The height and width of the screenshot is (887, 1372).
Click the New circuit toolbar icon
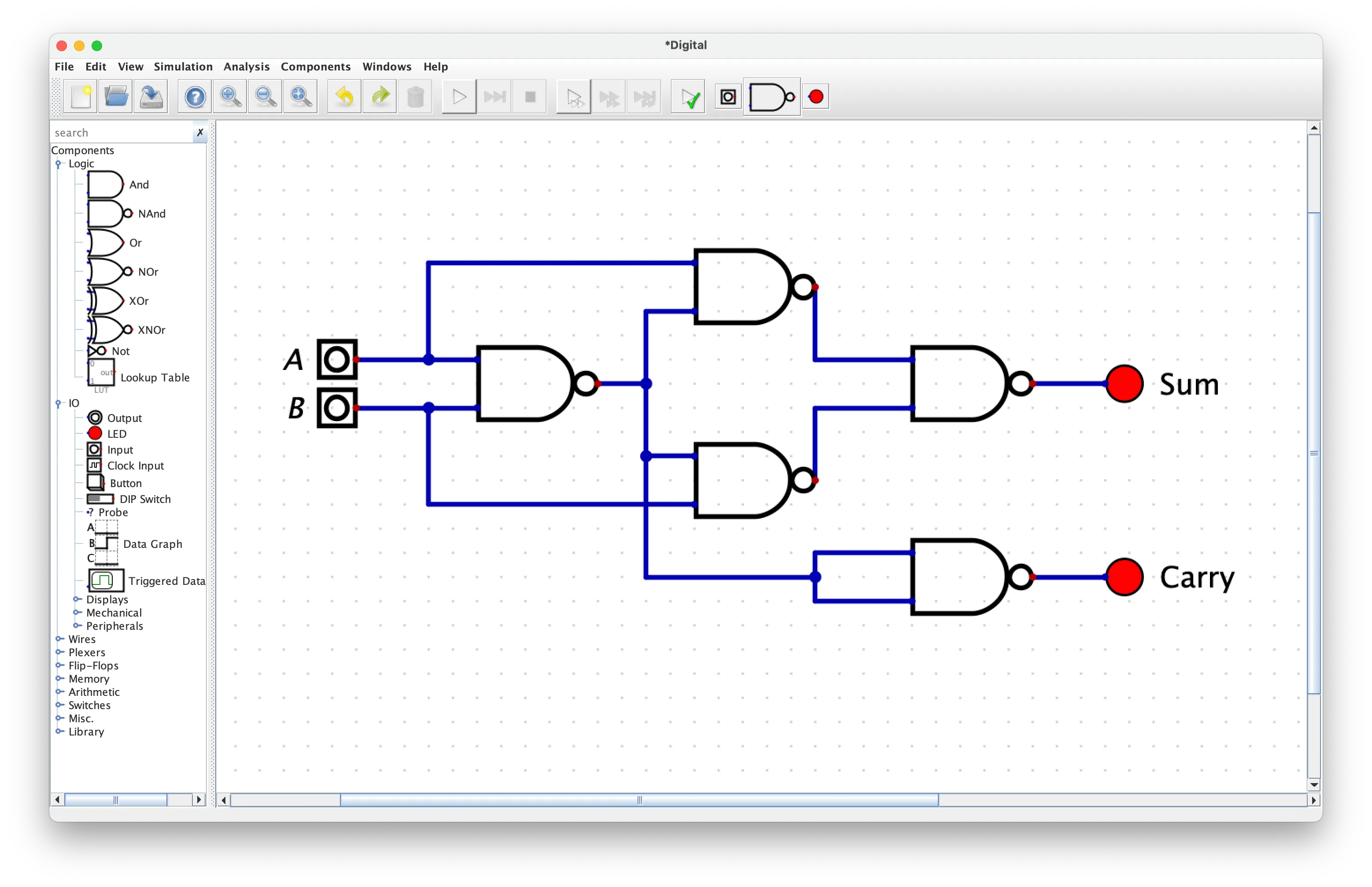pyautogui.click(x=81, y=97)
